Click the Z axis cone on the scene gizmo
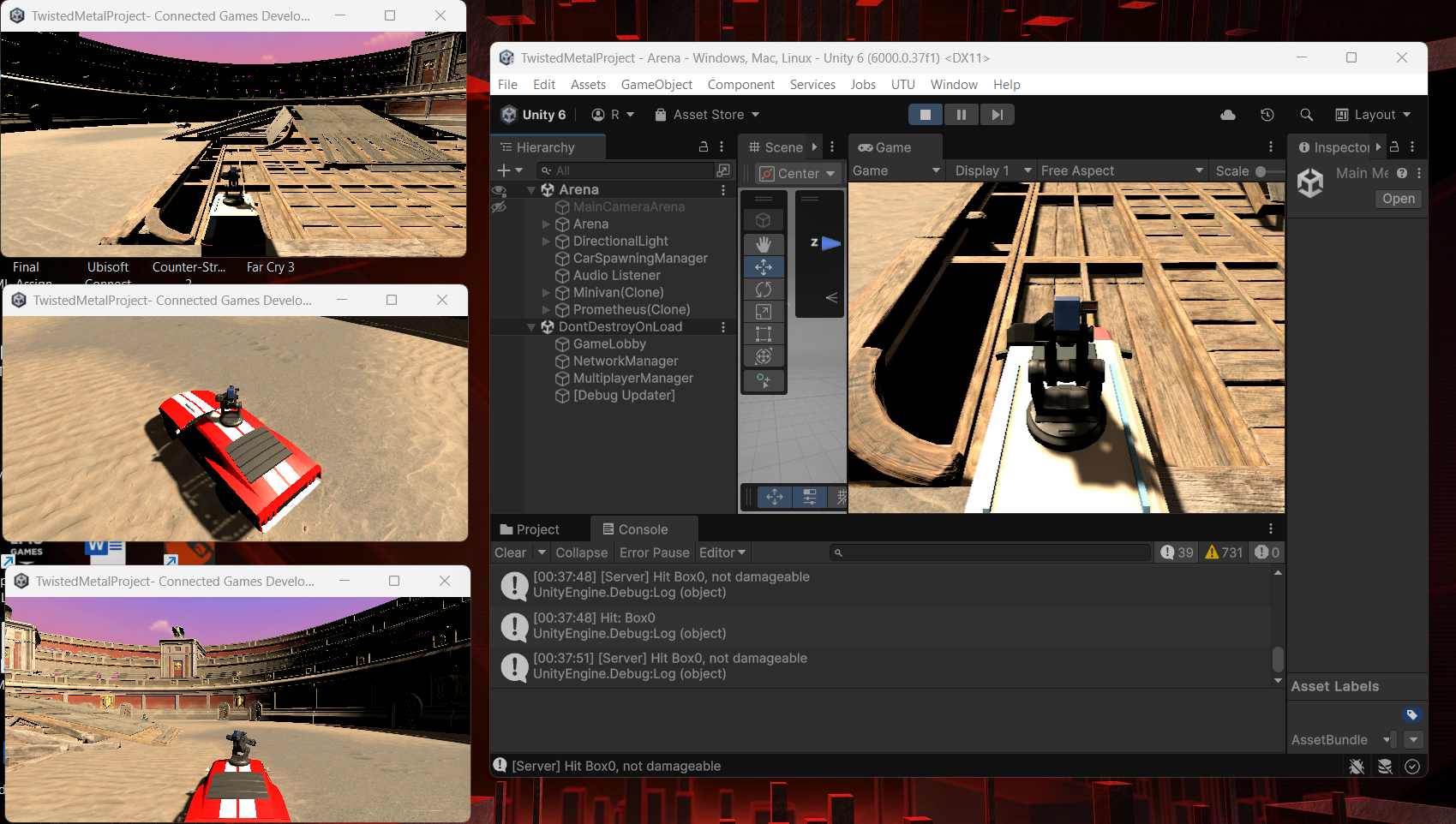The image size is (1456, 824). point(831,243)
